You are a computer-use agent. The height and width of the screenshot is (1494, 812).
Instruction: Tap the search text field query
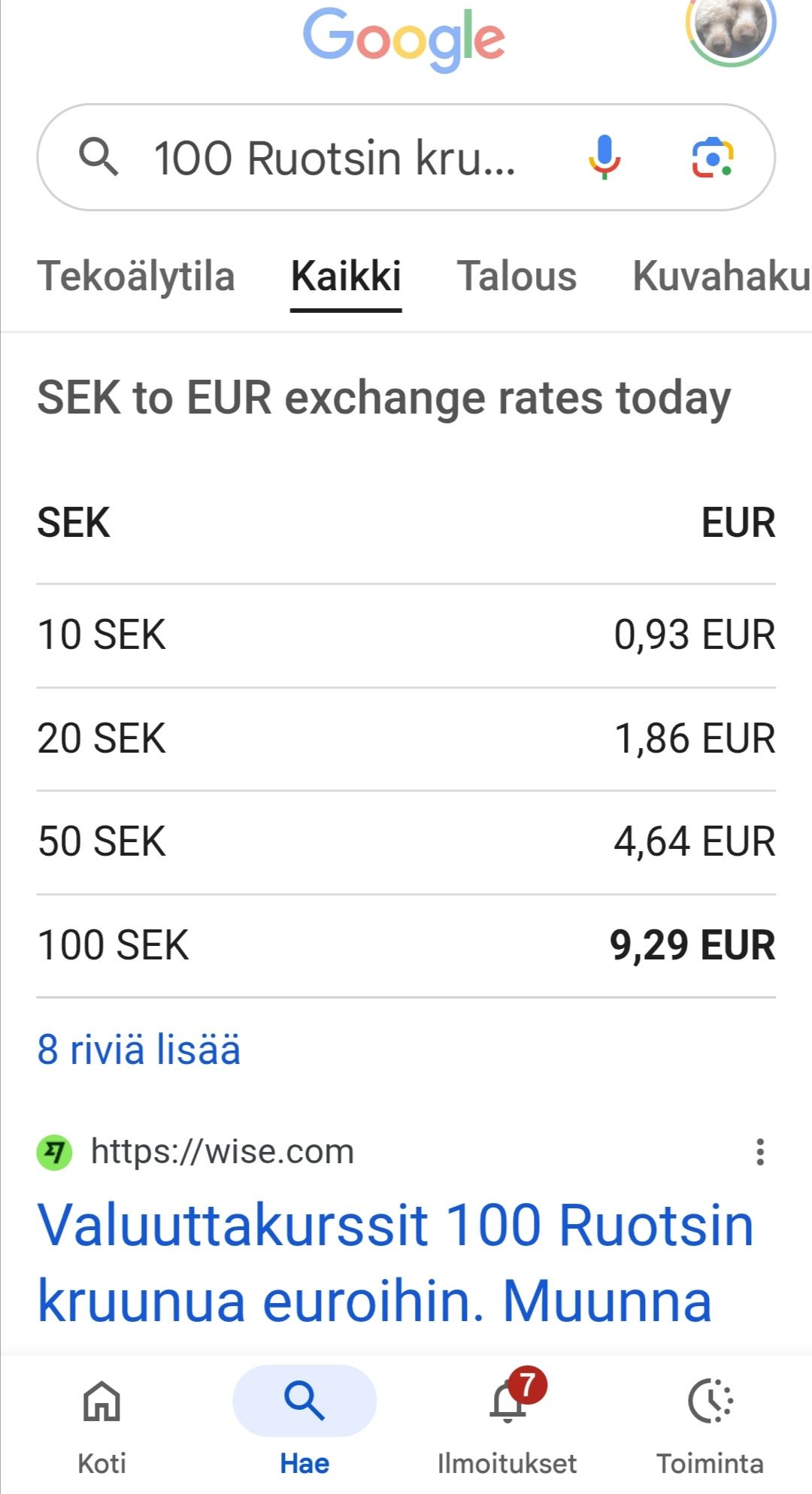(335, 158)
